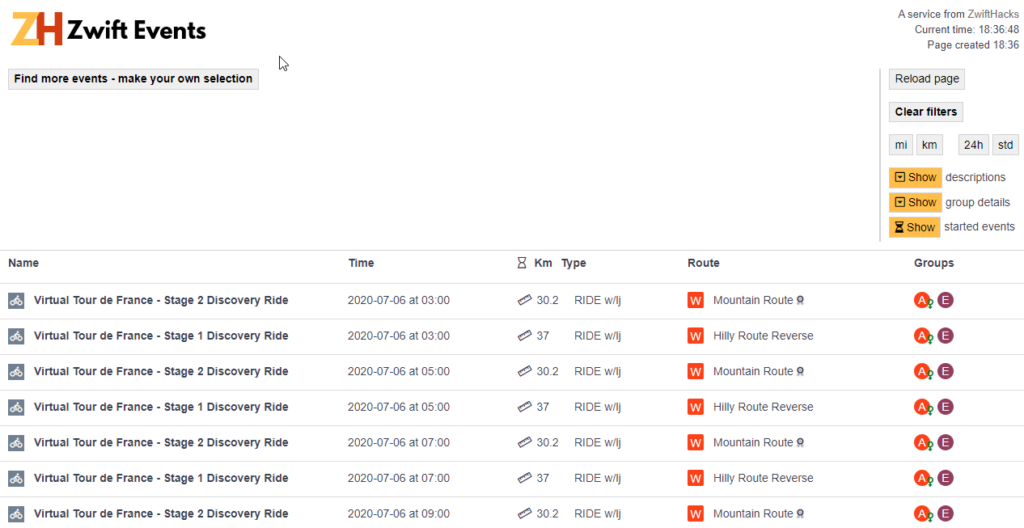Click bike icon of Stage 1 ride at 03:00

16,336
